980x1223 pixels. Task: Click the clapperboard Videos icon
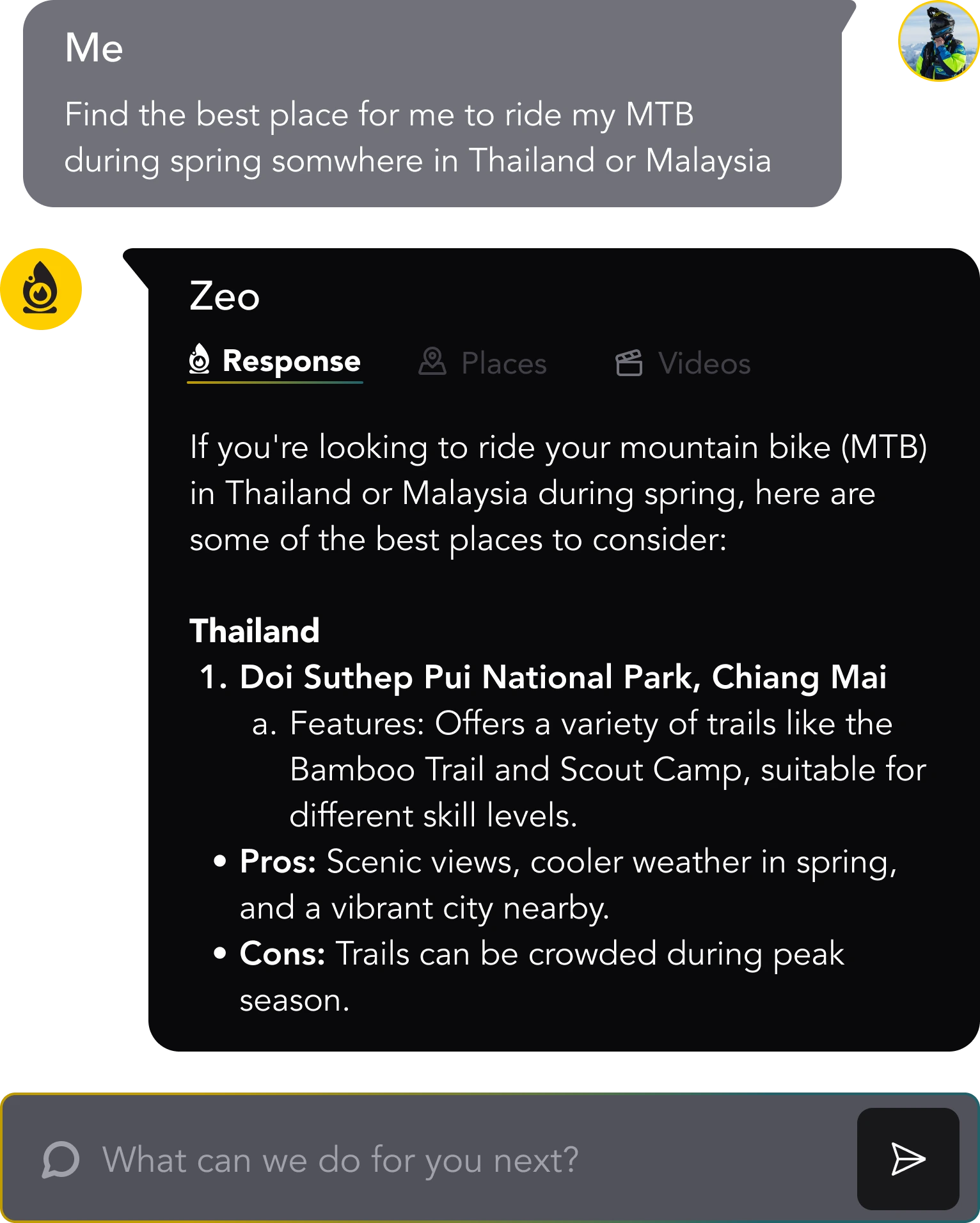pyautogui.click(x=629, y=363)
